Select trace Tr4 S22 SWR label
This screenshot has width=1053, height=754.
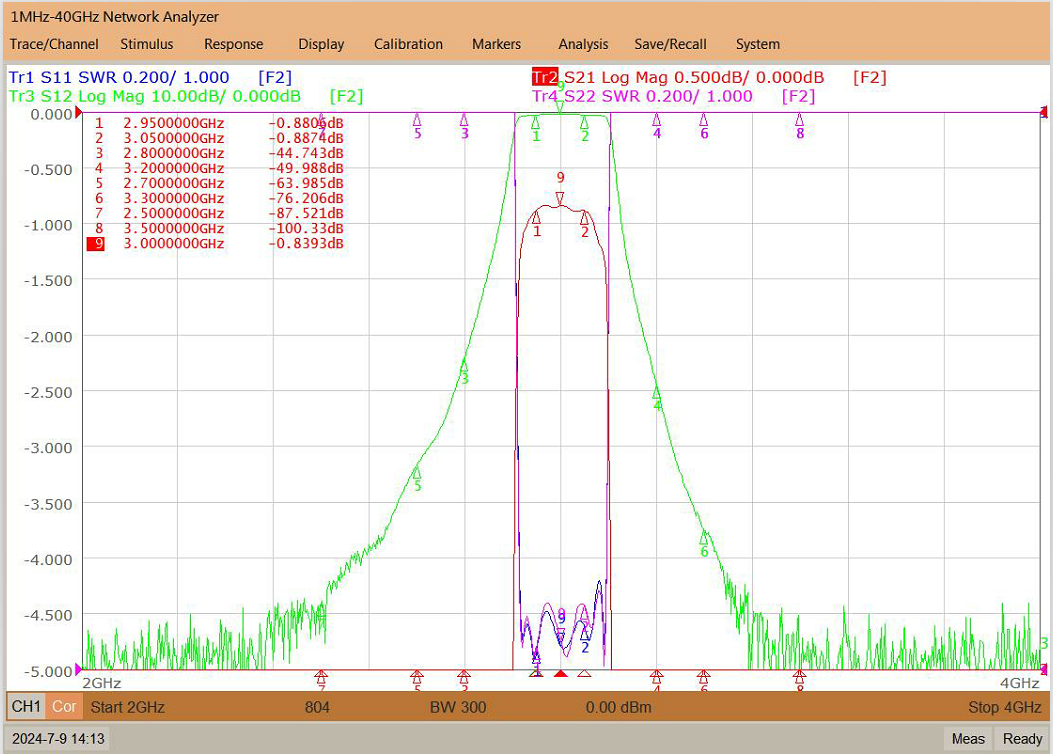coord(642,96)
